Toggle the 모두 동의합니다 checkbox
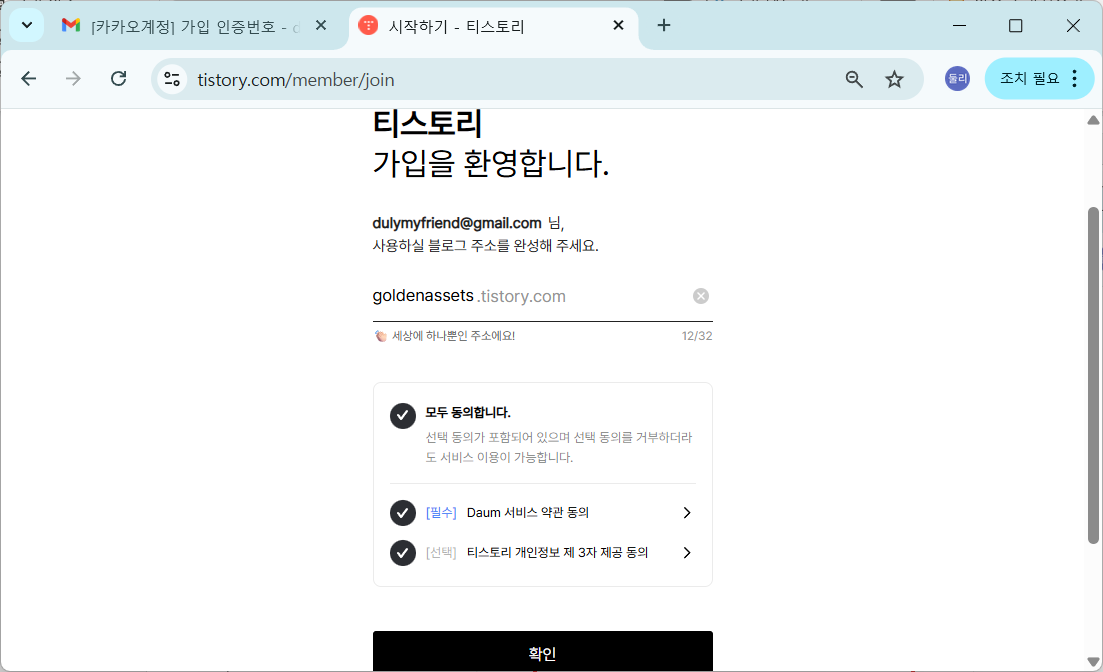 tap(402, 416)
